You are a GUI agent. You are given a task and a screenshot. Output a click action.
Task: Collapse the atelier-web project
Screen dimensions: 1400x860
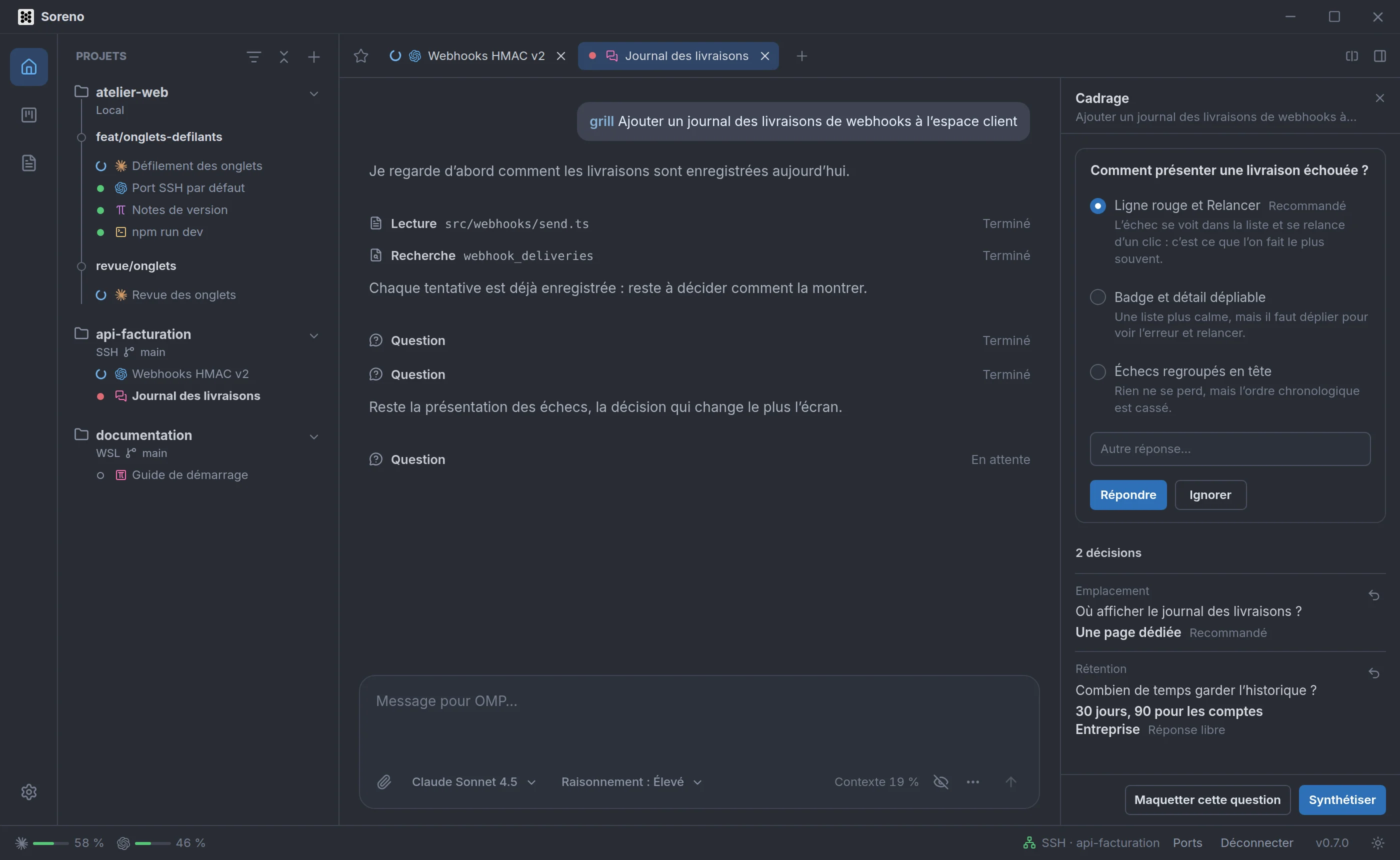[314, 94]
